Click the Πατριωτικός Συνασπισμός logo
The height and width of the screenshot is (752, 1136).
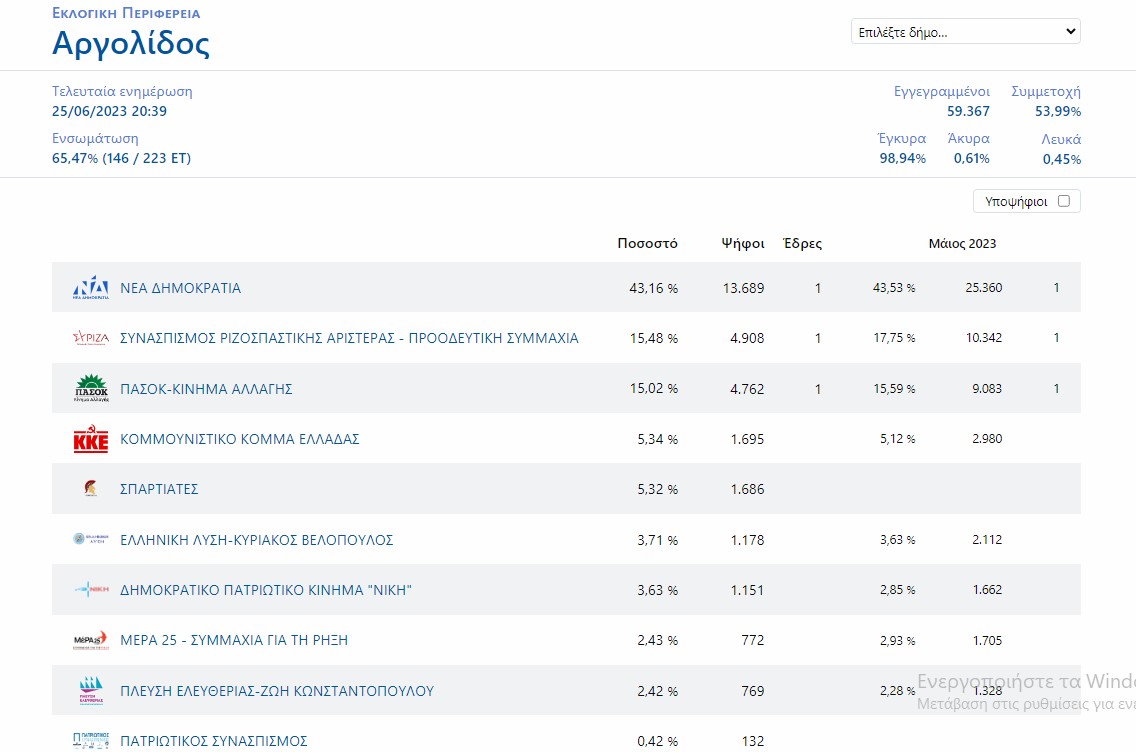pyautogui.click(x=91, y=741)
